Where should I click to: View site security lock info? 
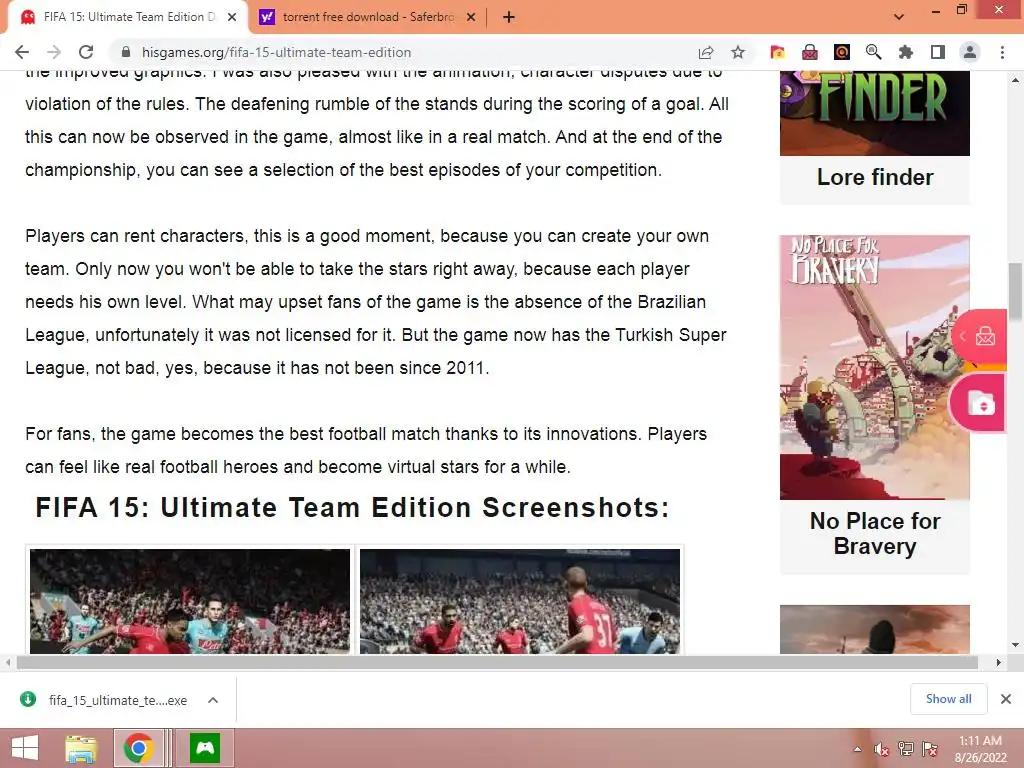pos(126,52)
